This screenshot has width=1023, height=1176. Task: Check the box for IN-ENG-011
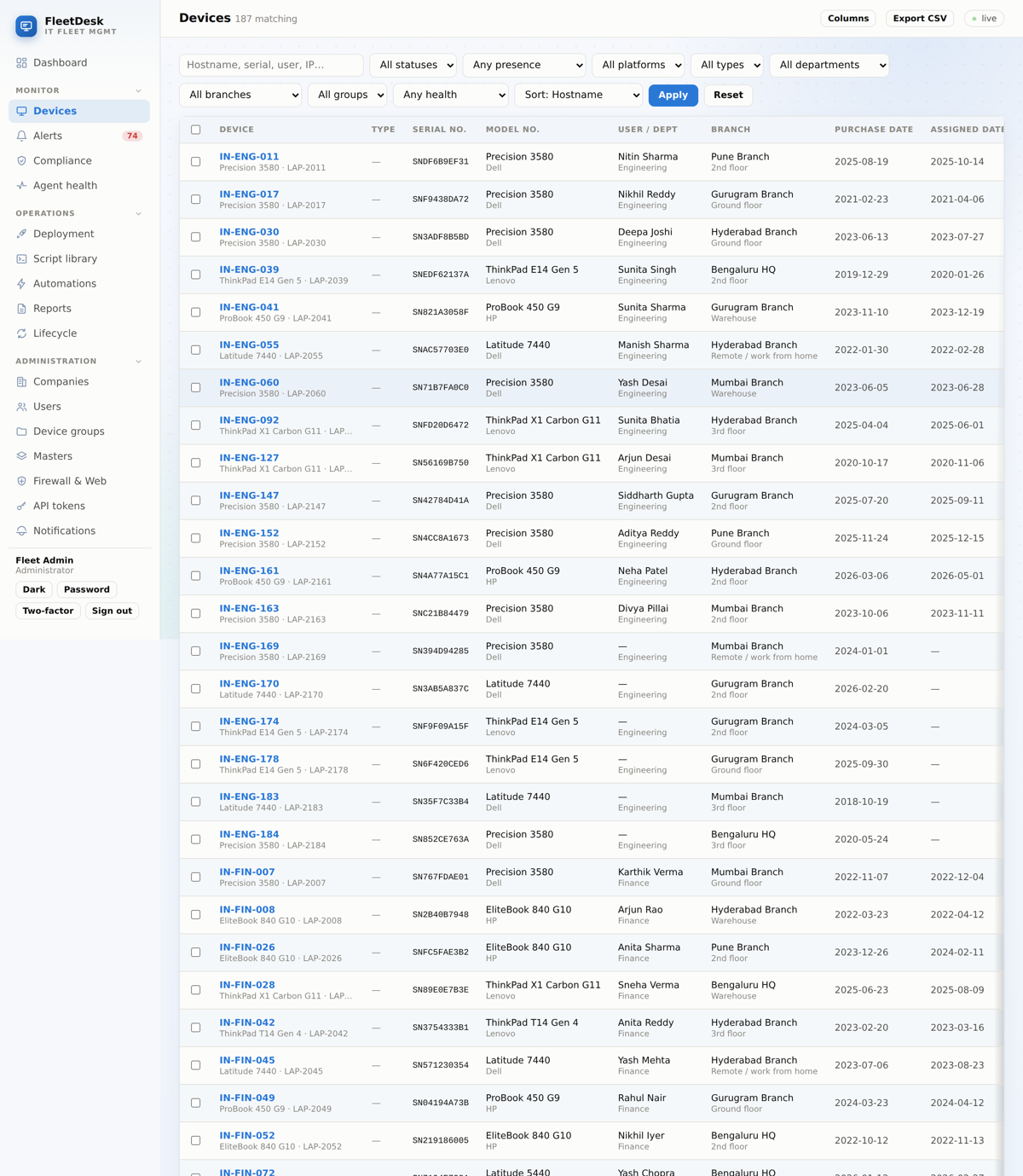tap(196, 162)
